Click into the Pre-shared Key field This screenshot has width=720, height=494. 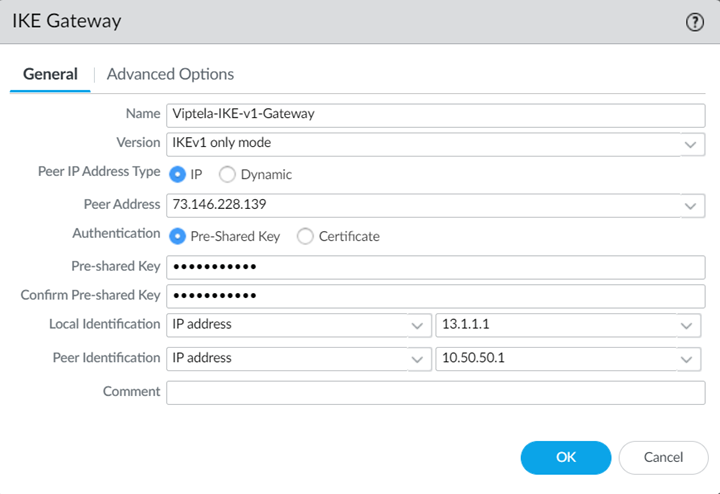[435, 267]
